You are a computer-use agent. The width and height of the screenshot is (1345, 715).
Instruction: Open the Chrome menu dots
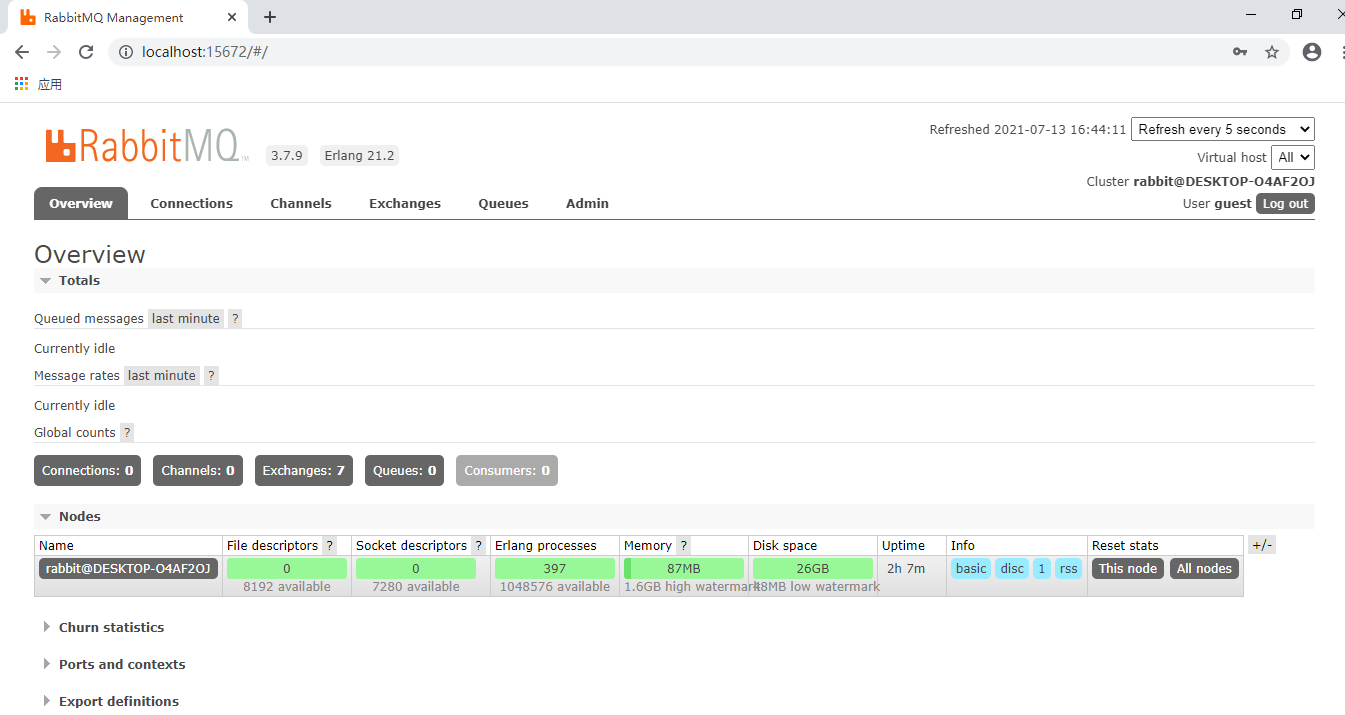pos(1341,52)
